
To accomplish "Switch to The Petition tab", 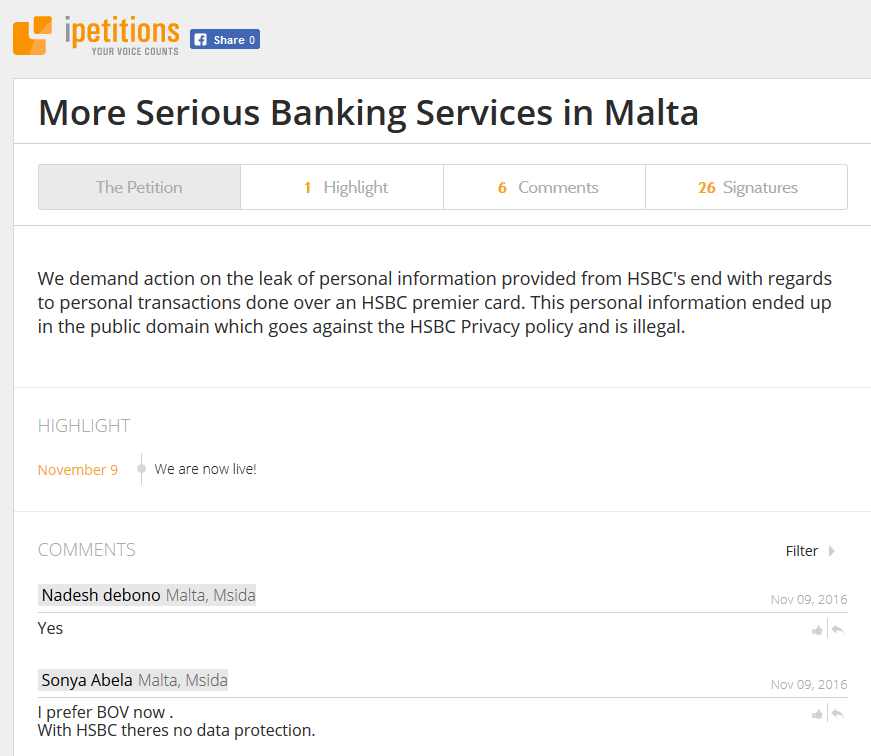I will (139, 187).
